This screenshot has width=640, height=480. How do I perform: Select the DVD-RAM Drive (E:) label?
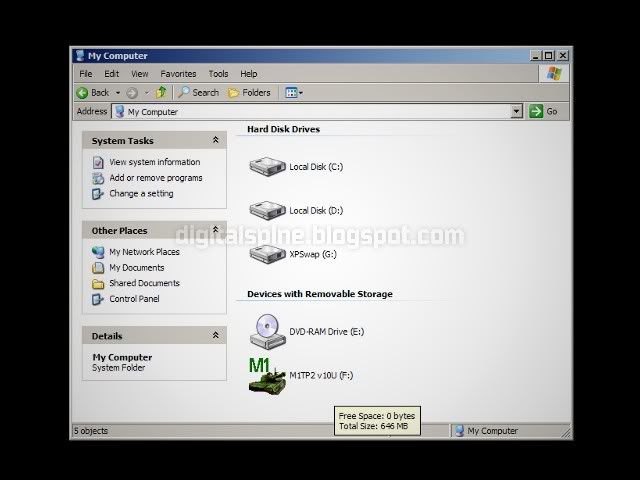click(327, 332)
